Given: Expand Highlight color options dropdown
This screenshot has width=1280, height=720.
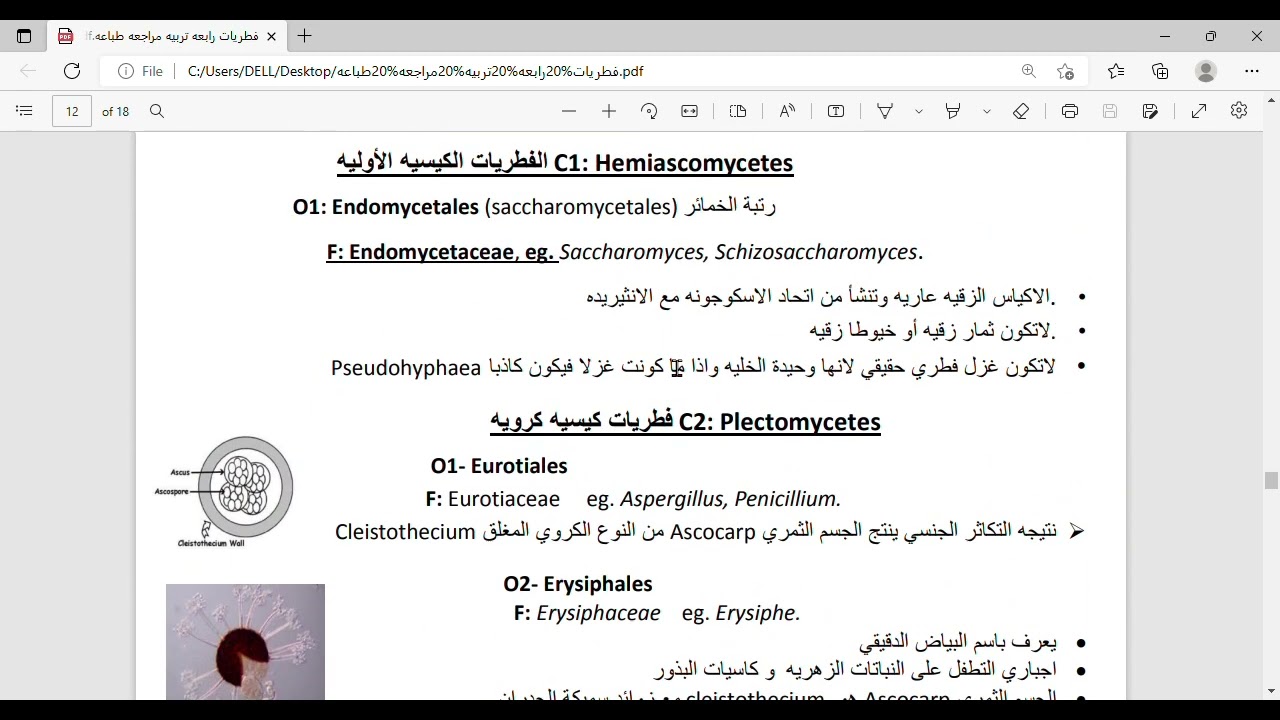Looking at the screenshot, I should (986, 111).
